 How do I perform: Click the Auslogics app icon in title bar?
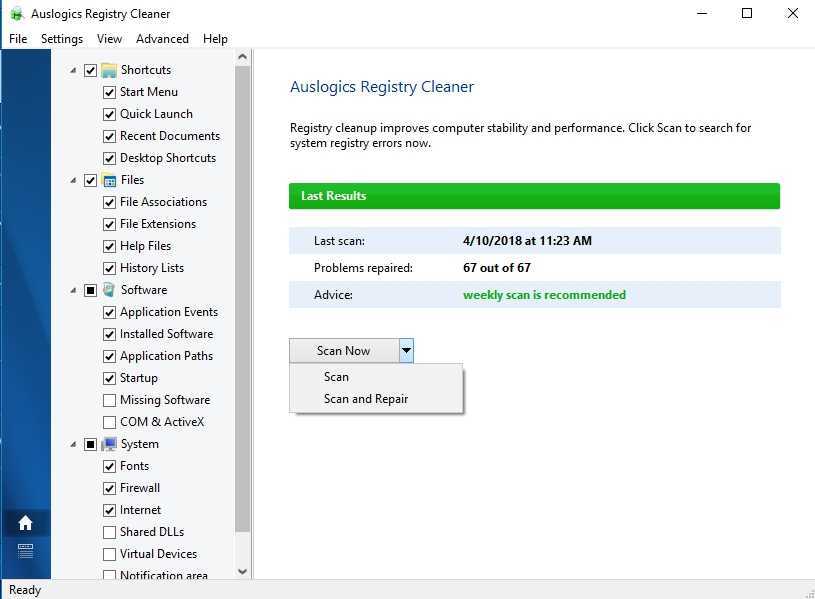(x=15, y=14)
